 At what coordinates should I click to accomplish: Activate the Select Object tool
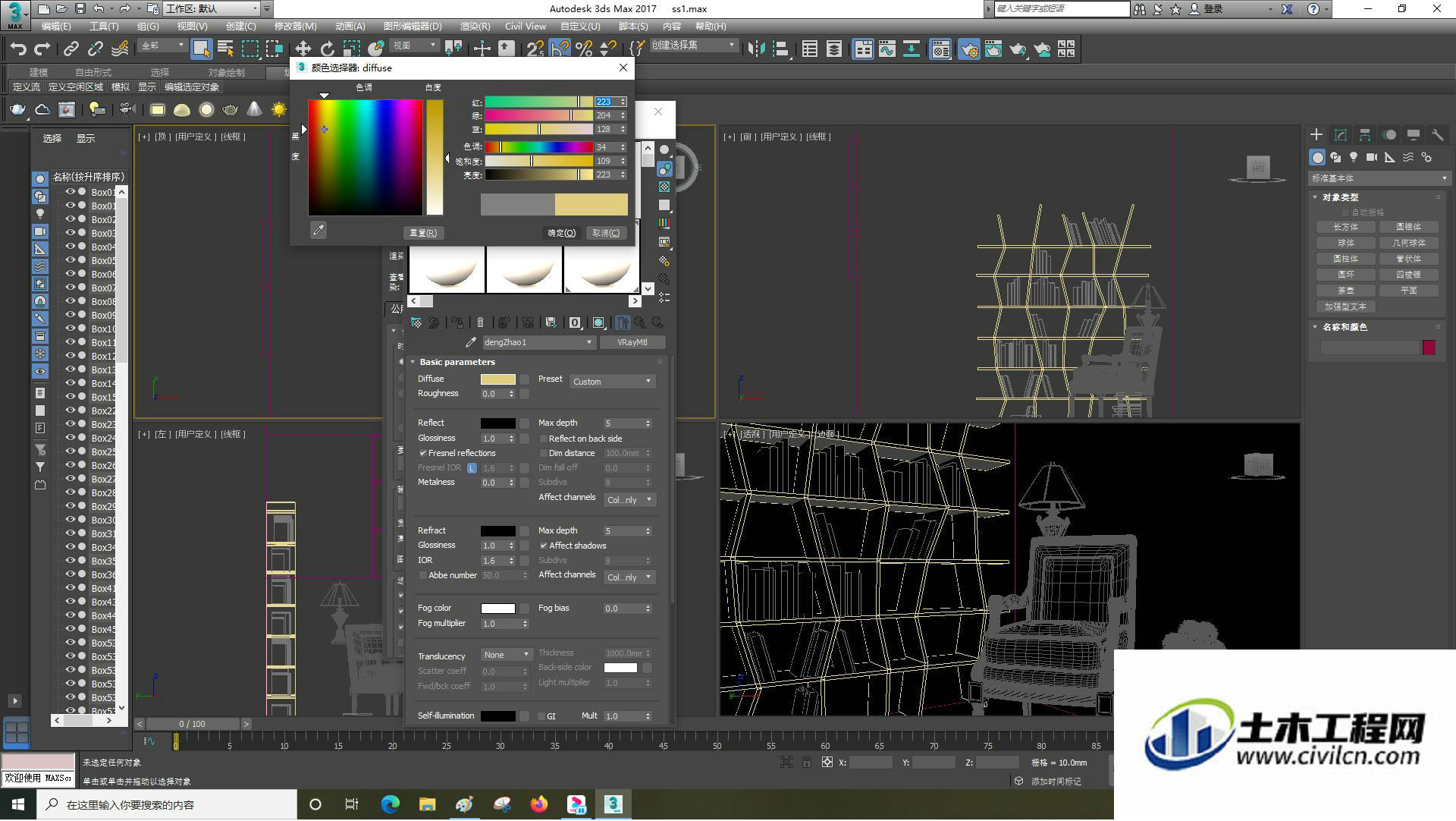point(201,49)
